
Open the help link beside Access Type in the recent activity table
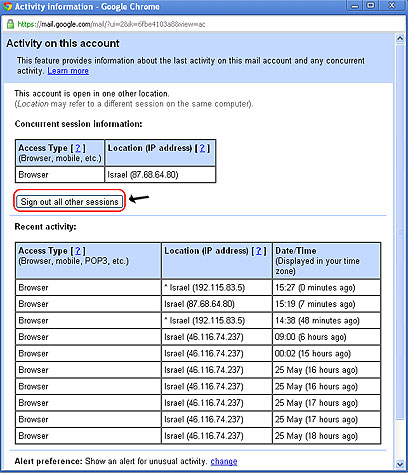coord(78,250)
